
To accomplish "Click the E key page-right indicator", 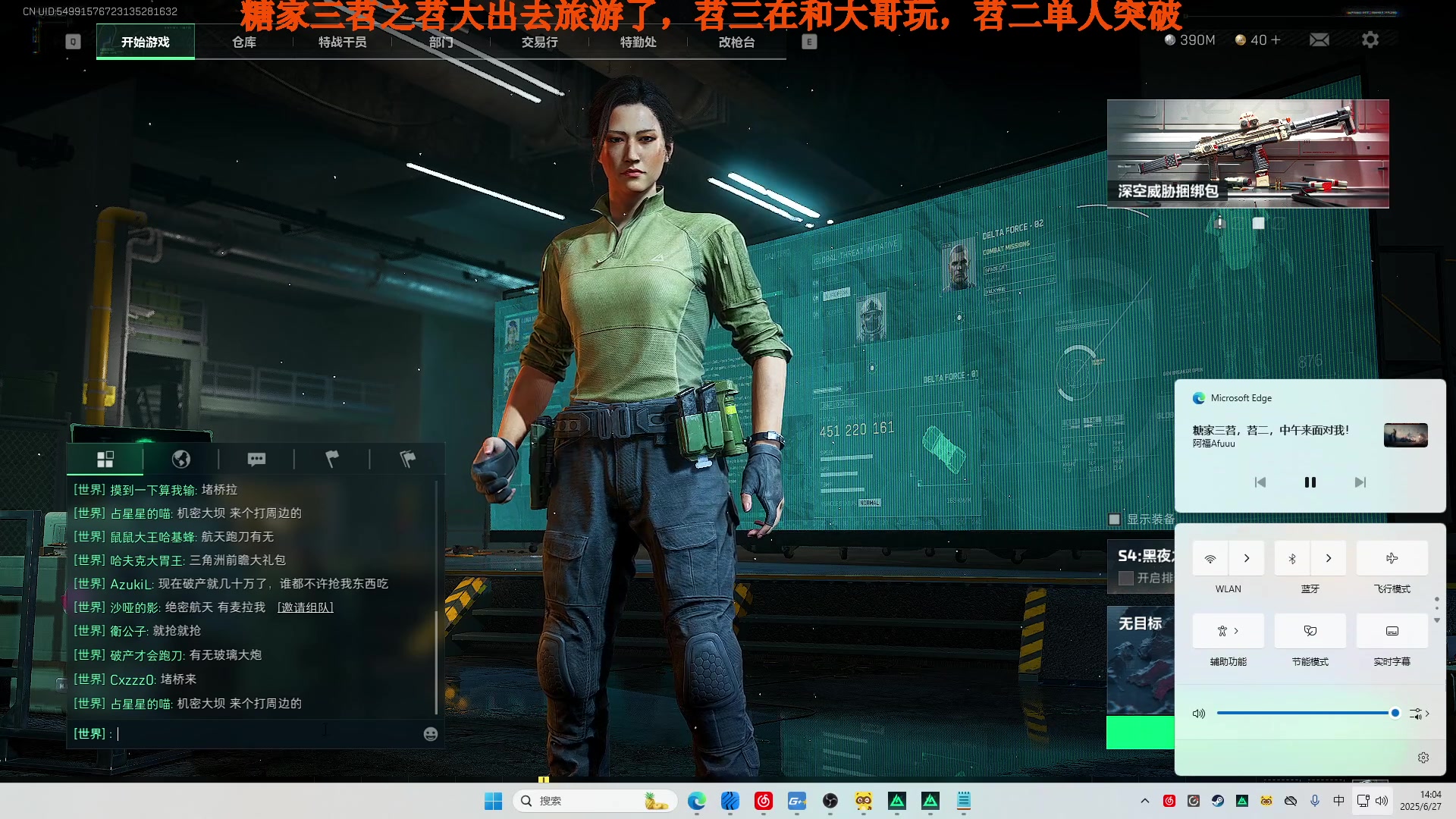I will click(809, 42).
